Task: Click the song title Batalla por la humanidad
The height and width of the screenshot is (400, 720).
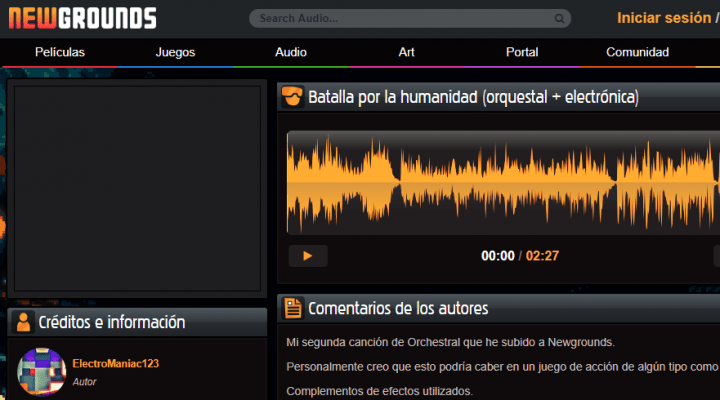Action: [x=473, y=97]
